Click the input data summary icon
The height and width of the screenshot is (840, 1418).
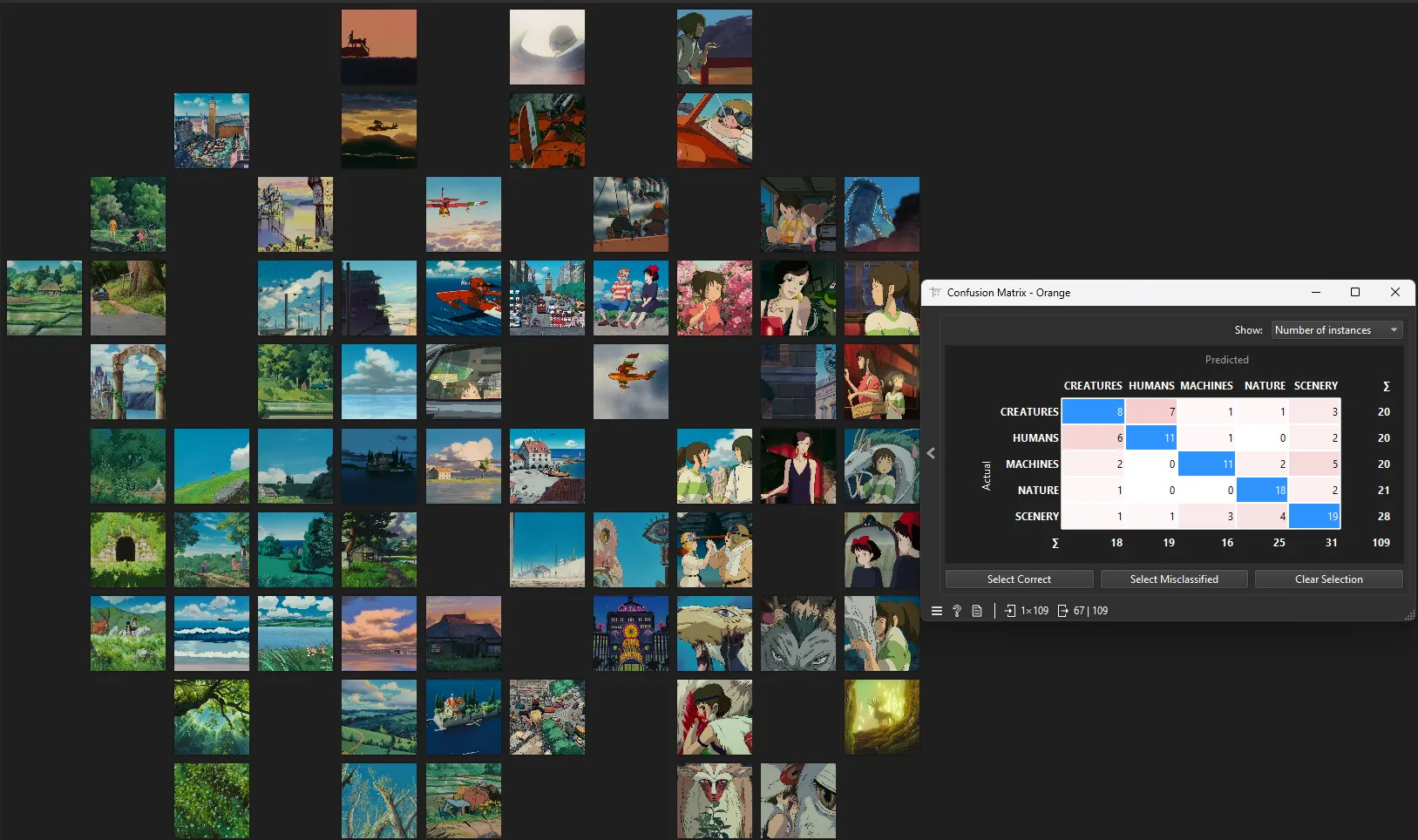(x=1010, y=611)
